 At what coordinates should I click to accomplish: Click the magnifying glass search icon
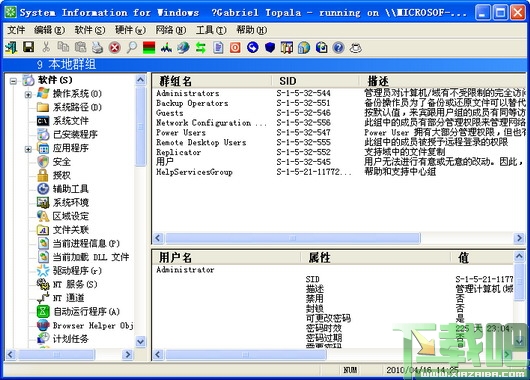pyautogui.click(x=132, y=48)
